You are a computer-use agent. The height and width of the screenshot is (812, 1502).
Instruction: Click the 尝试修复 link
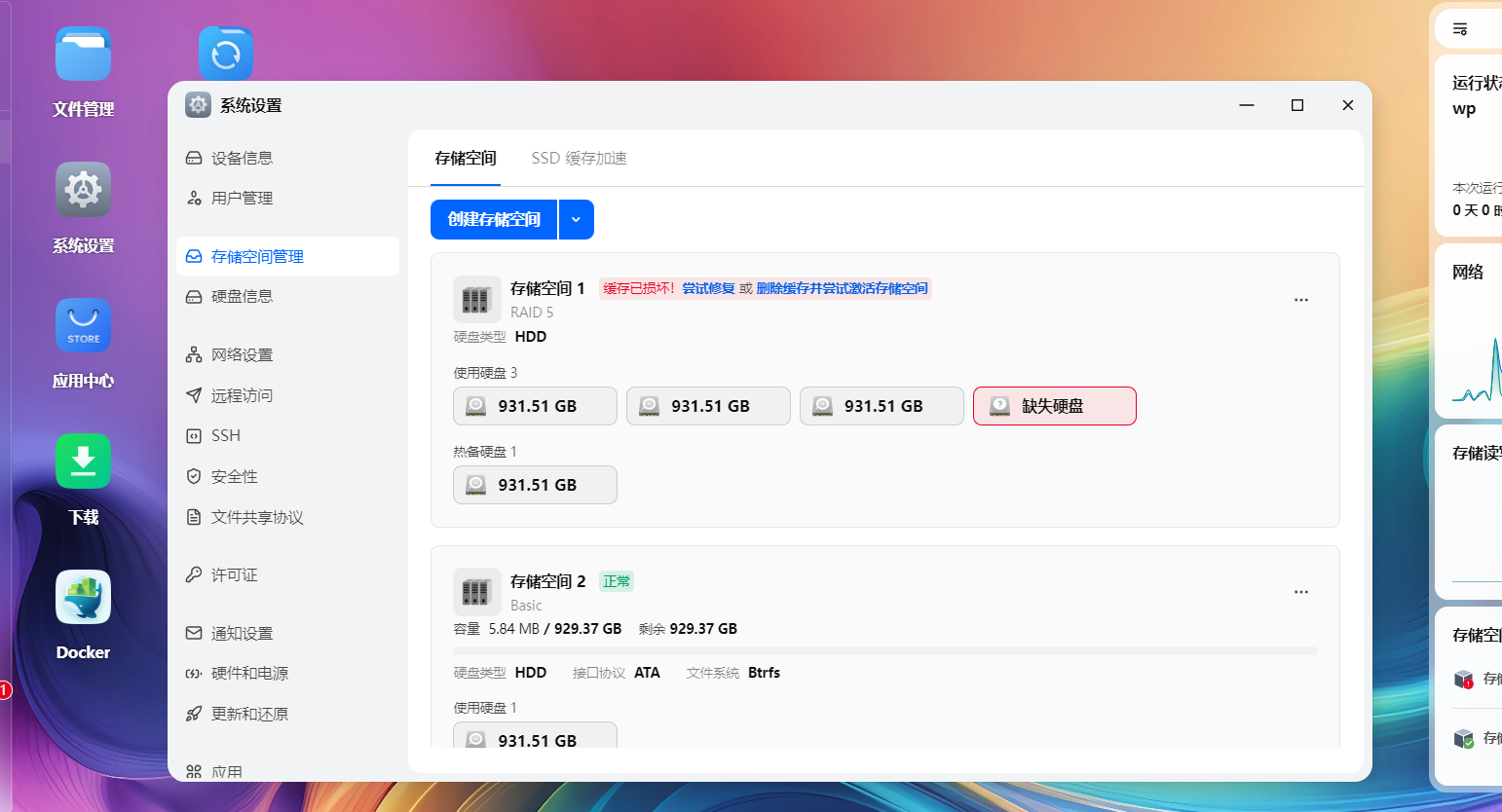(x=708, y=288)
